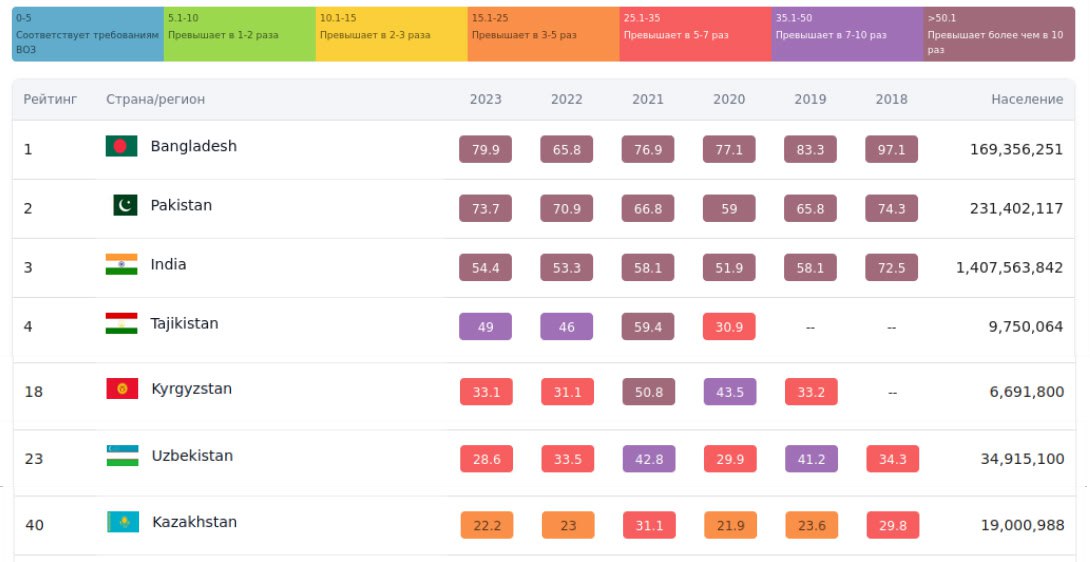Click Tajikistan 2020 value 30.9

[729, 327]
